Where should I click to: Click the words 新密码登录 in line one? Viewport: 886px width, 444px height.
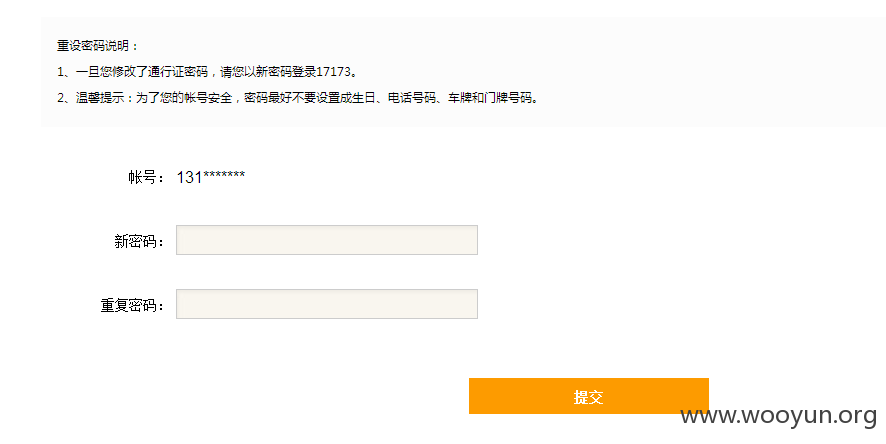(x=285, y=72)
